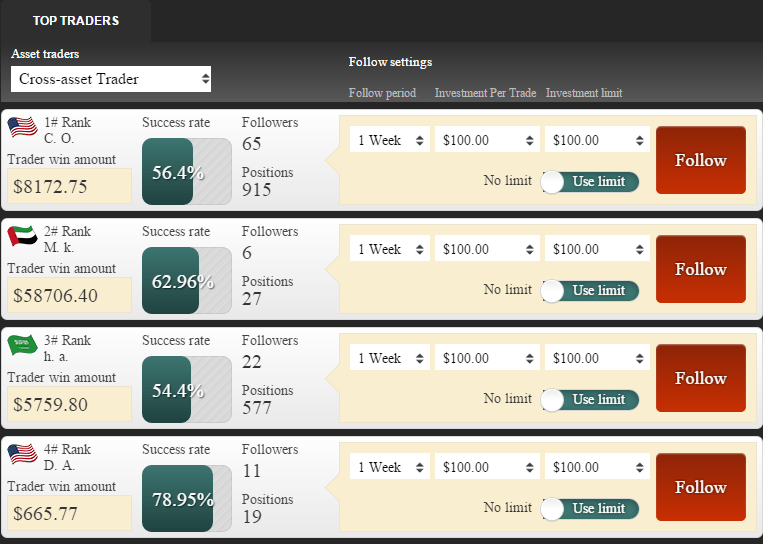Follow the rank 4 trader D. A.
Image resolution: width=763 pixels, height=544 pixels.
[700, 487]
